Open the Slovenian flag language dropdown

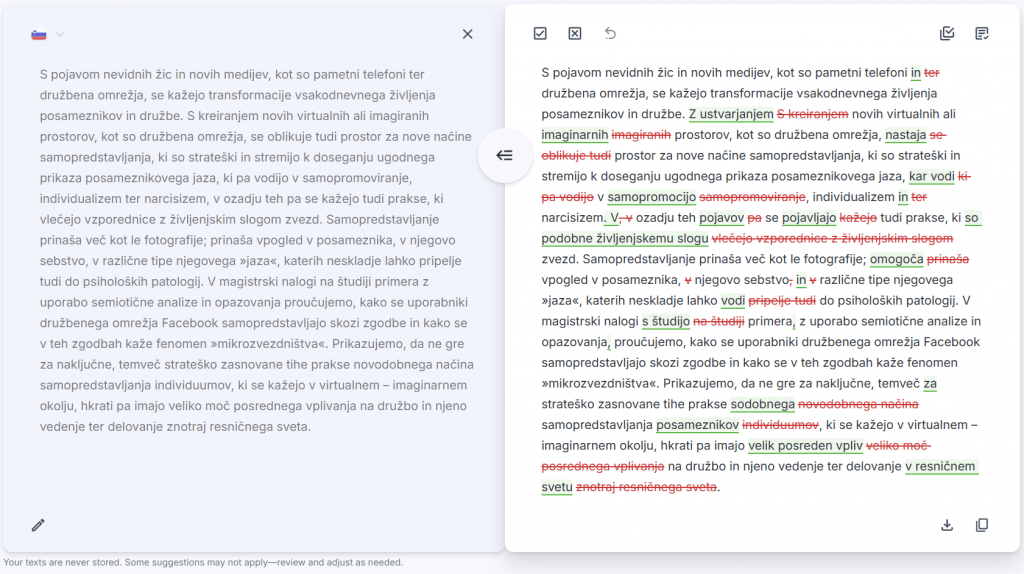point(47,35)
